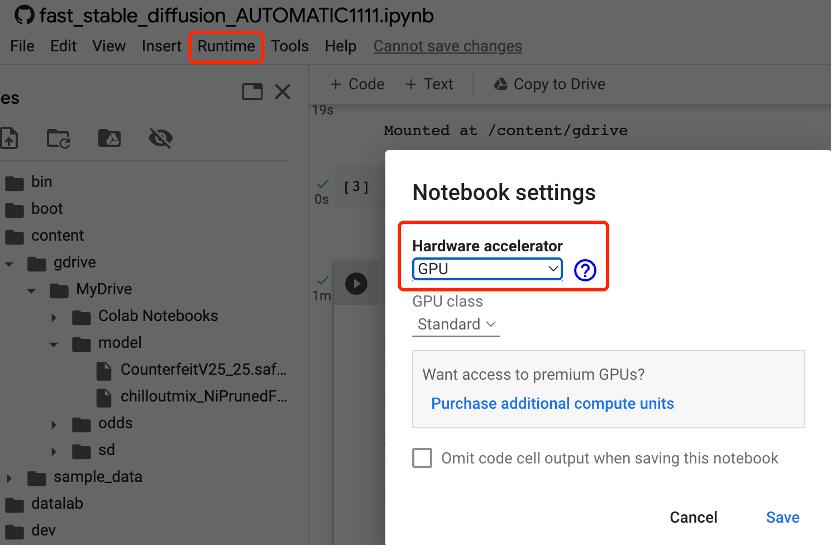Save the Notebook settings

[x=783, y=517]
